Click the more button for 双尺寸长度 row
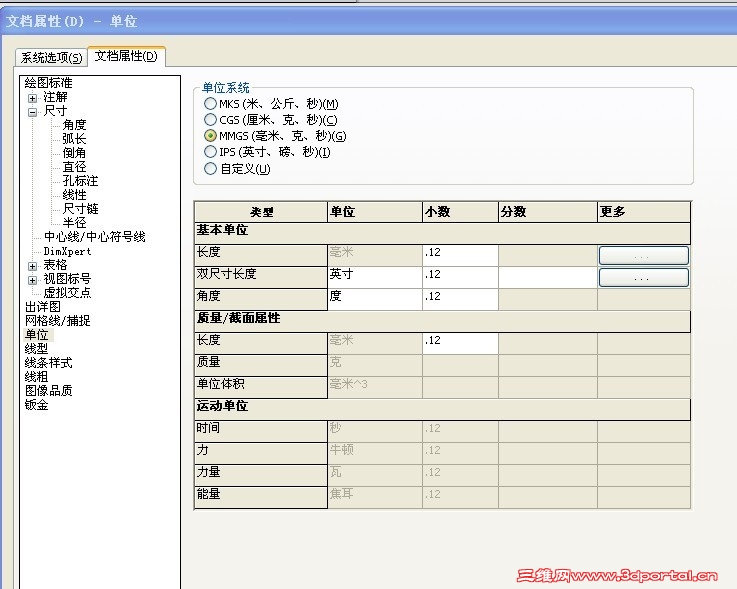Image resolution: width=737 pixels, height=589 pixels. [643, 278]
